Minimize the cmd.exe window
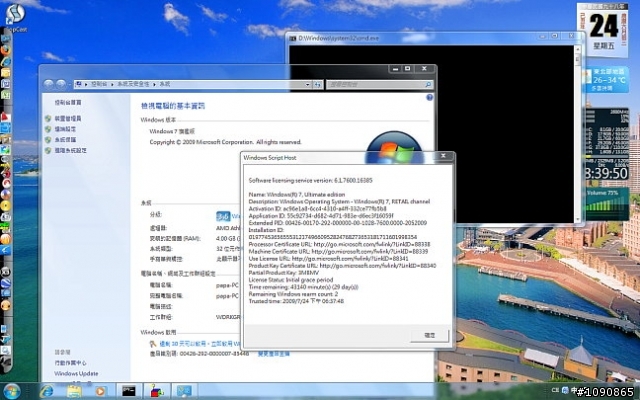This screenshot has width=640, height=400. point(543,36)
